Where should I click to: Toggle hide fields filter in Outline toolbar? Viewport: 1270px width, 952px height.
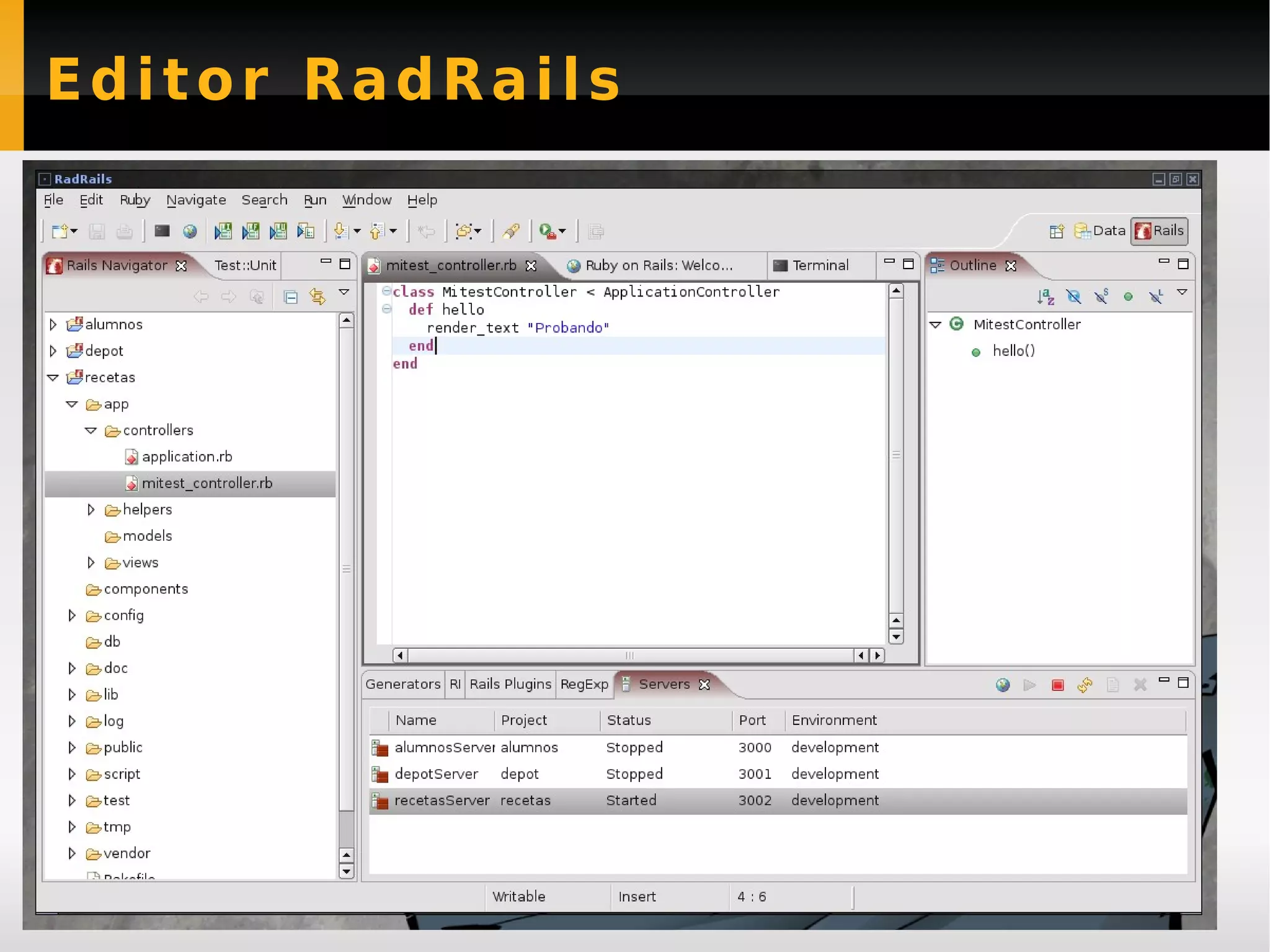tap(1073, 296)
